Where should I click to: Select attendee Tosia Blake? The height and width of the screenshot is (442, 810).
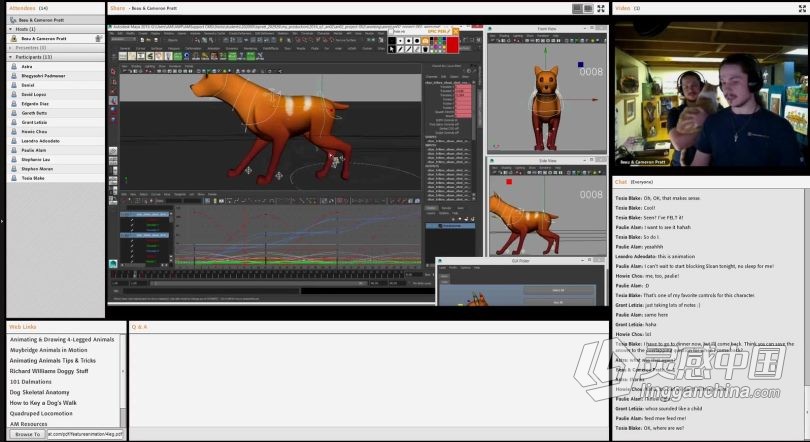point(55,178)
